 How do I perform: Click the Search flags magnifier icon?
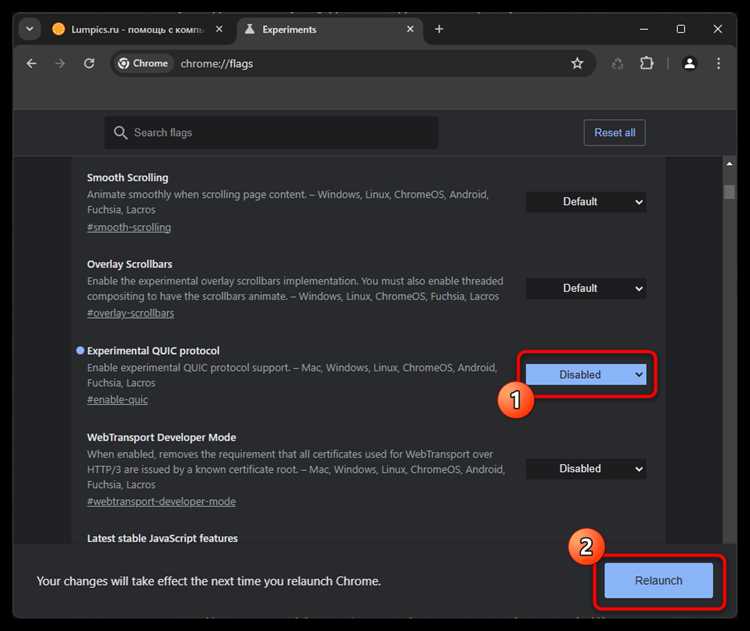[x=121, y=133]
